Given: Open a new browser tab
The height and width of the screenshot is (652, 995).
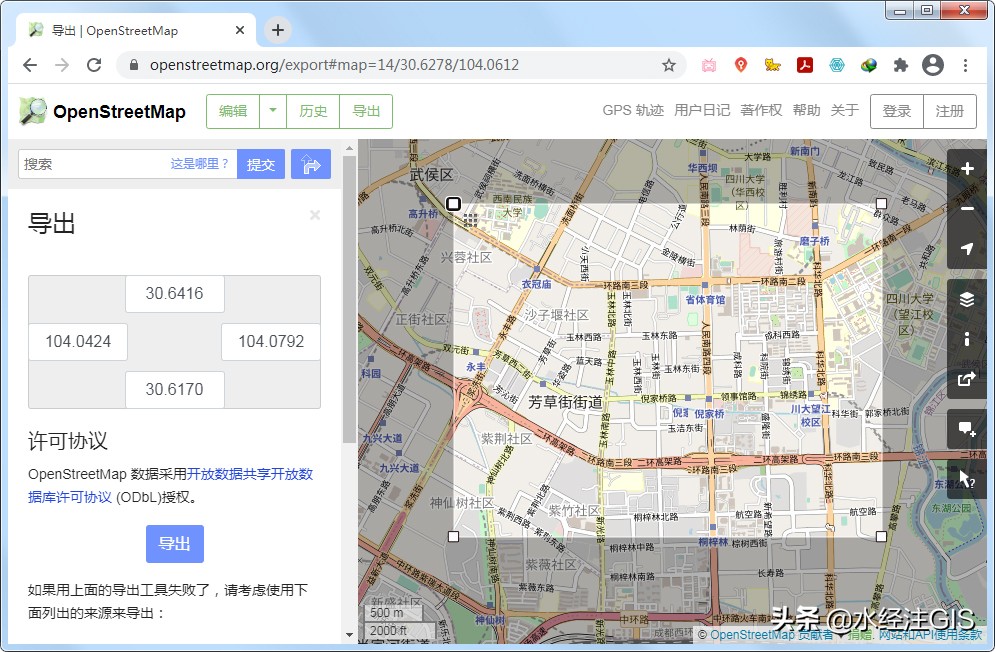Looking at the screenshot, I should (x=278, y=30).
